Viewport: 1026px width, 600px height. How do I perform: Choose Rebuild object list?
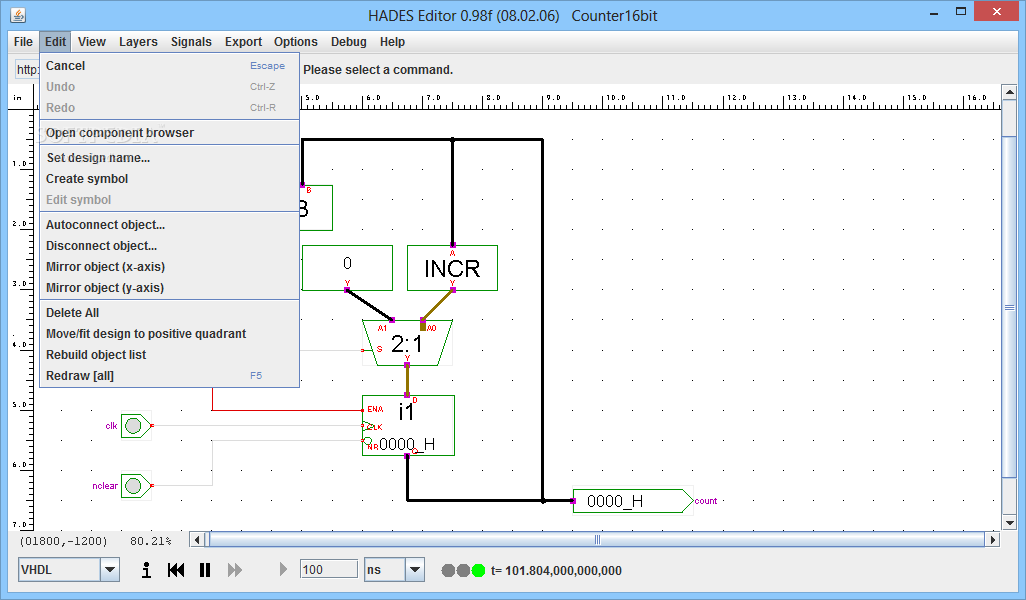(169, 355)
